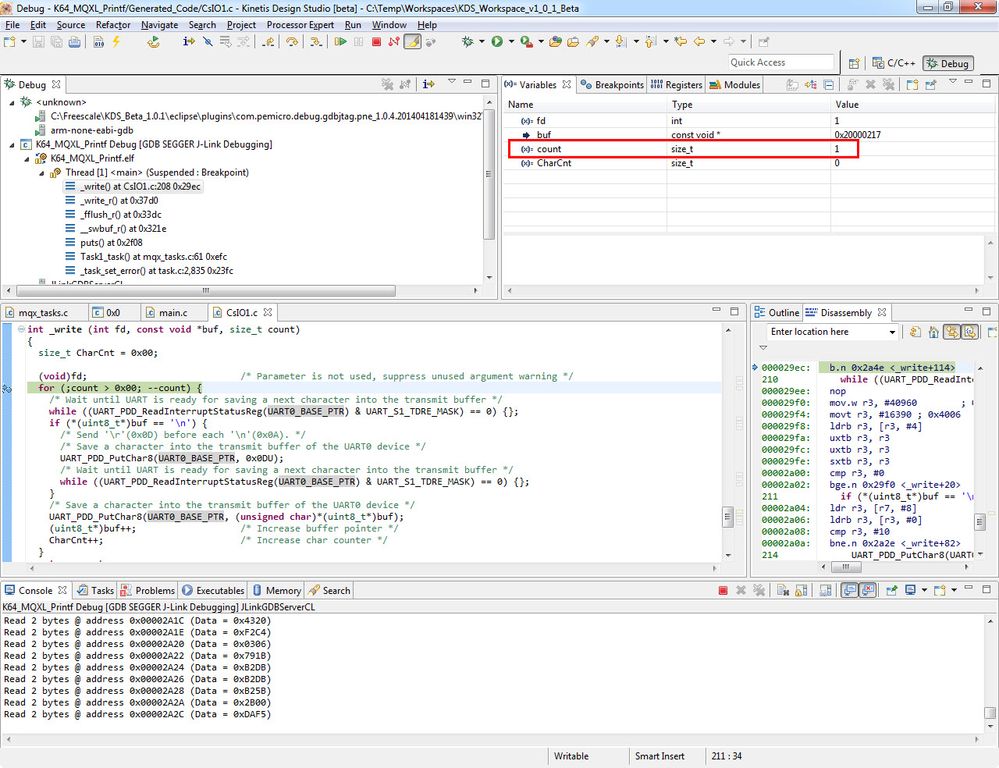Click the Save icon in the toolbar

pos(38,42)
